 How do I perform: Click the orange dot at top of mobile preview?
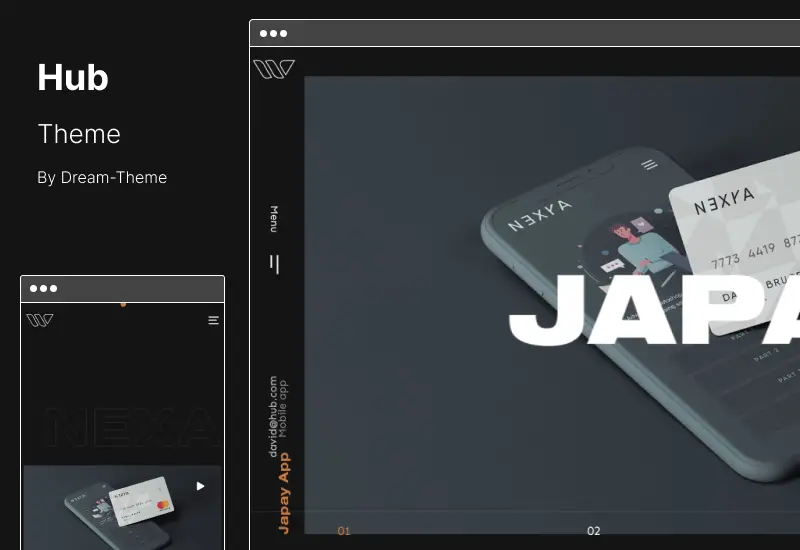point(123,305)
